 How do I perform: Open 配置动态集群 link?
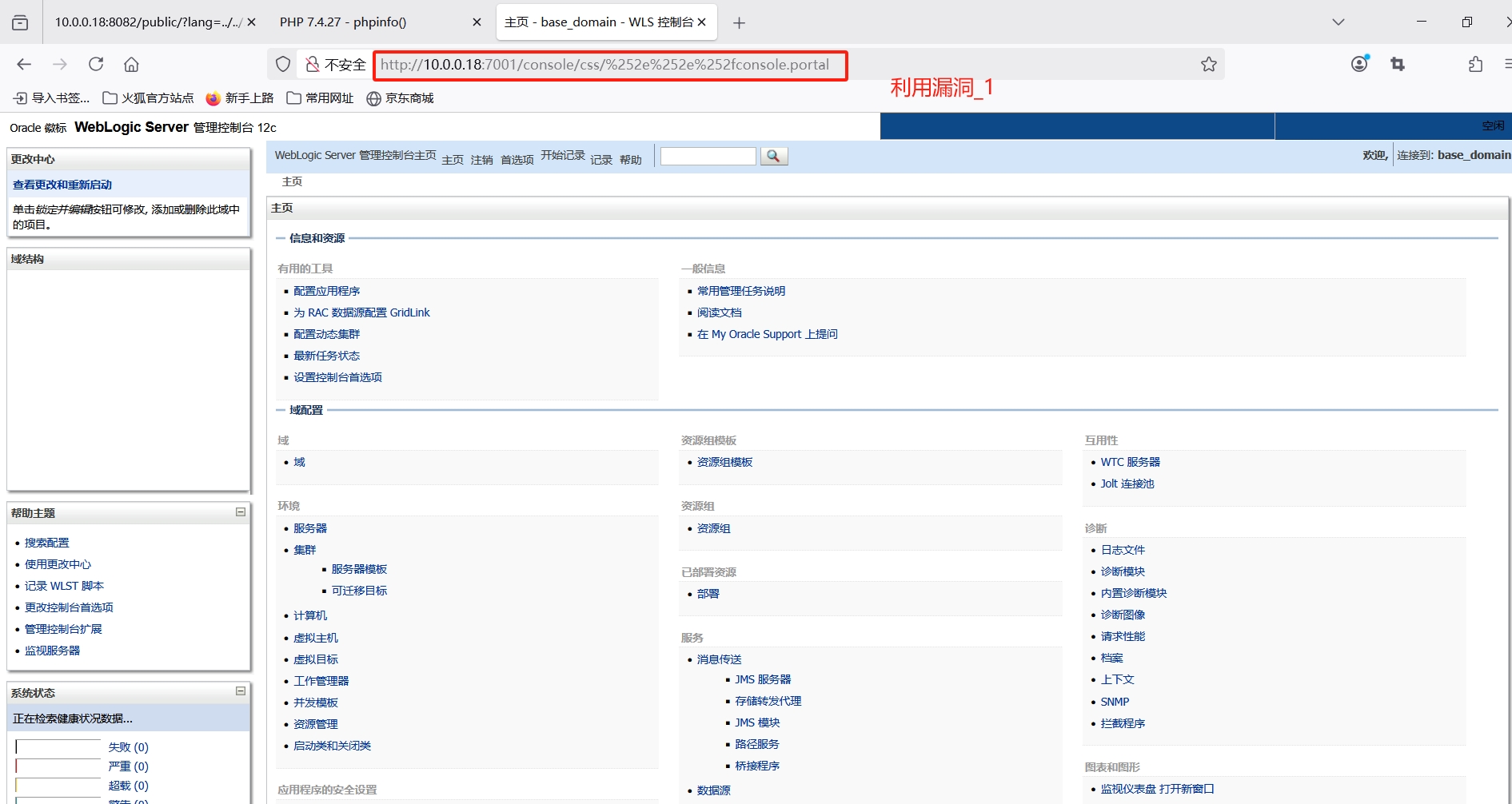pos(327,334)
